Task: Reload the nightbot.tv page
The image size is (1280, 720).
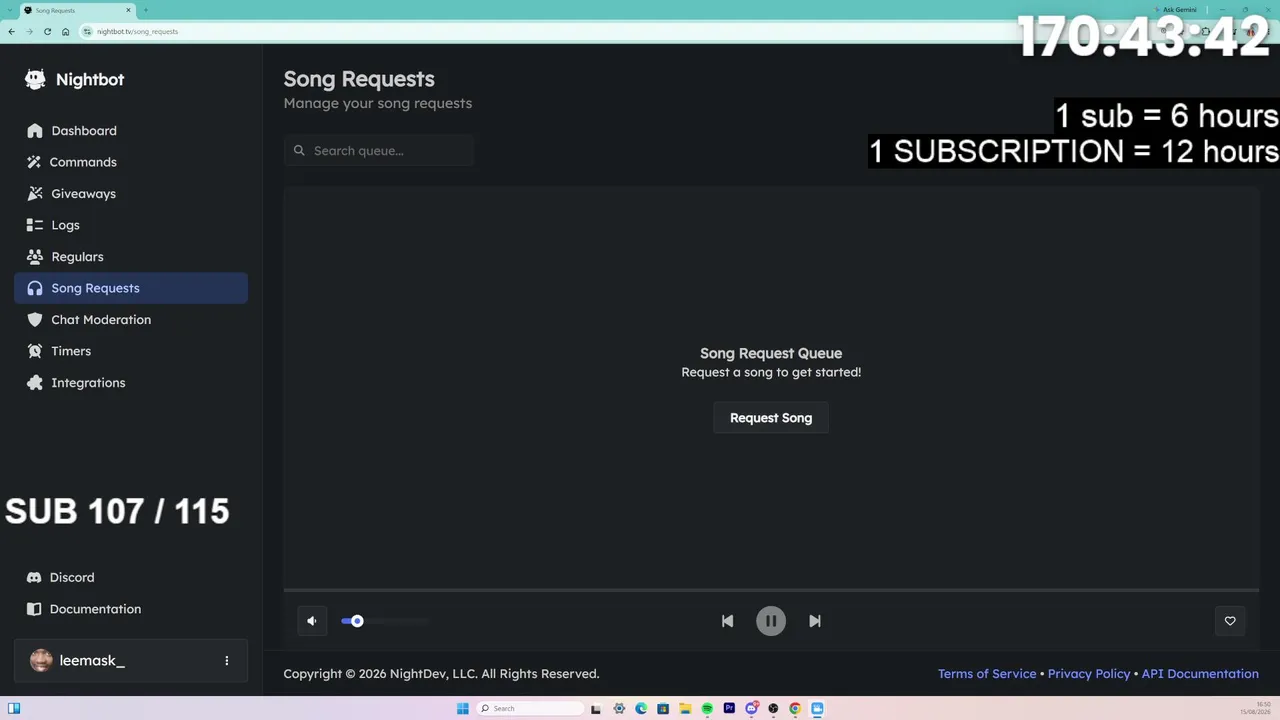Action: 47,31
